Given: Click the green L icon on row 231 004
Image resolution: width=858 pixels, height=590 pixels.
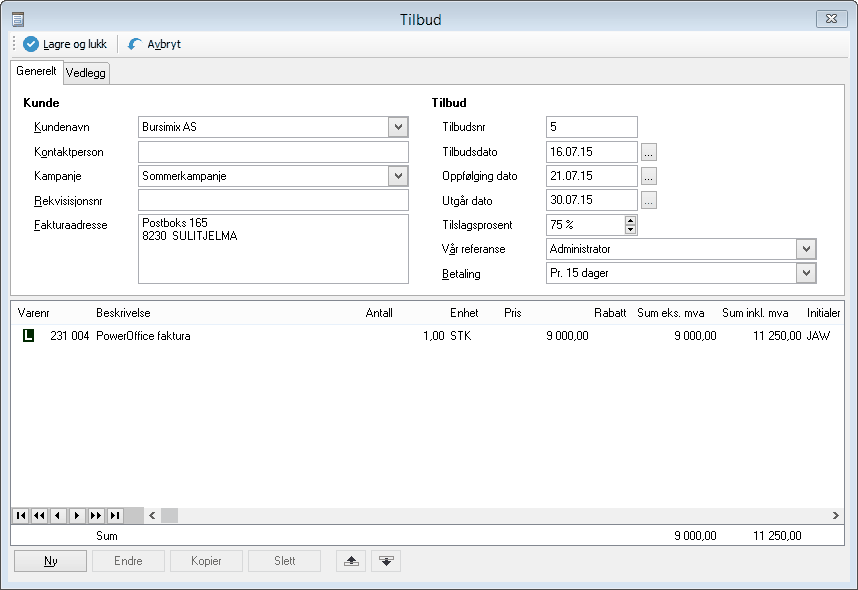Looking at the screenshot, I should point(28,336).
